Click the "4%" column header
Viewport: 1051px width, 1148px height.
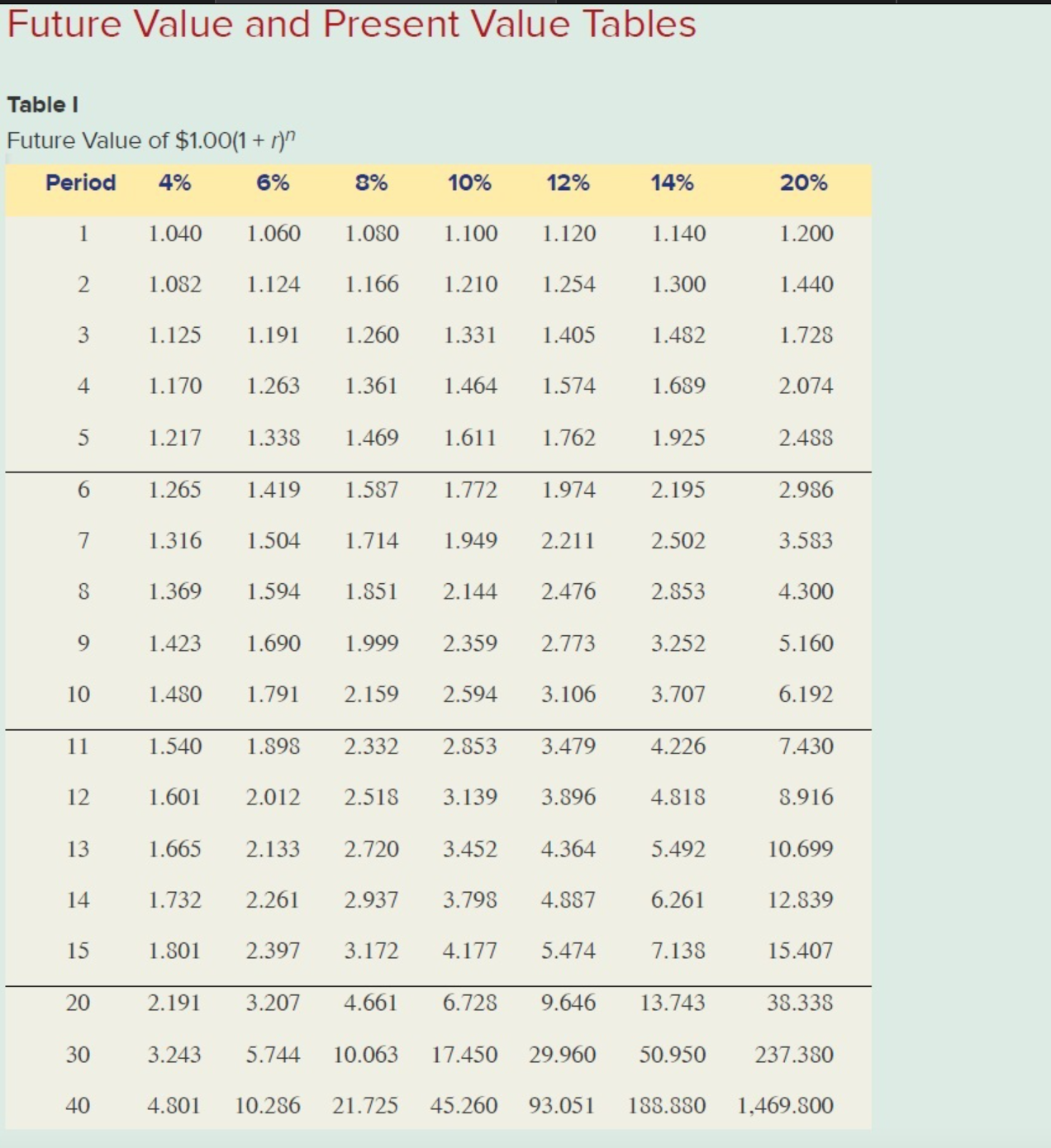point(174,183)
